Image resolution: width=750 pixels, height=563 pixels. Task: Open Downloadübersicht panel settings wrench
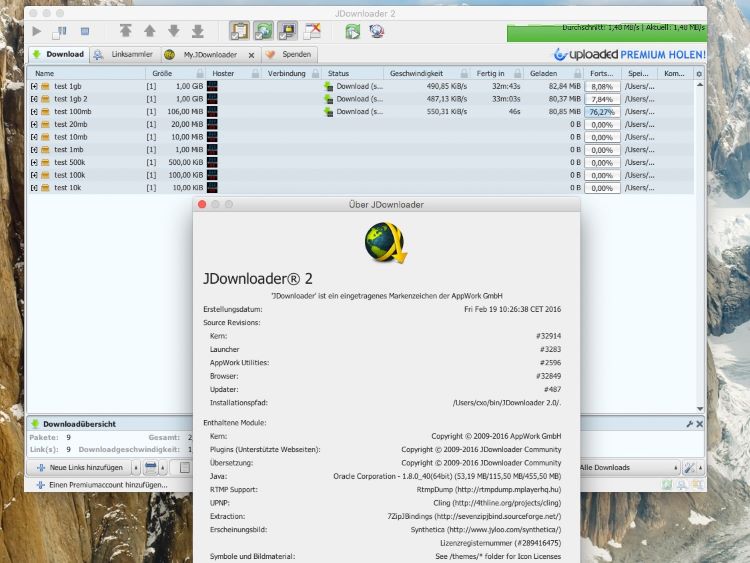click(689, 424)
